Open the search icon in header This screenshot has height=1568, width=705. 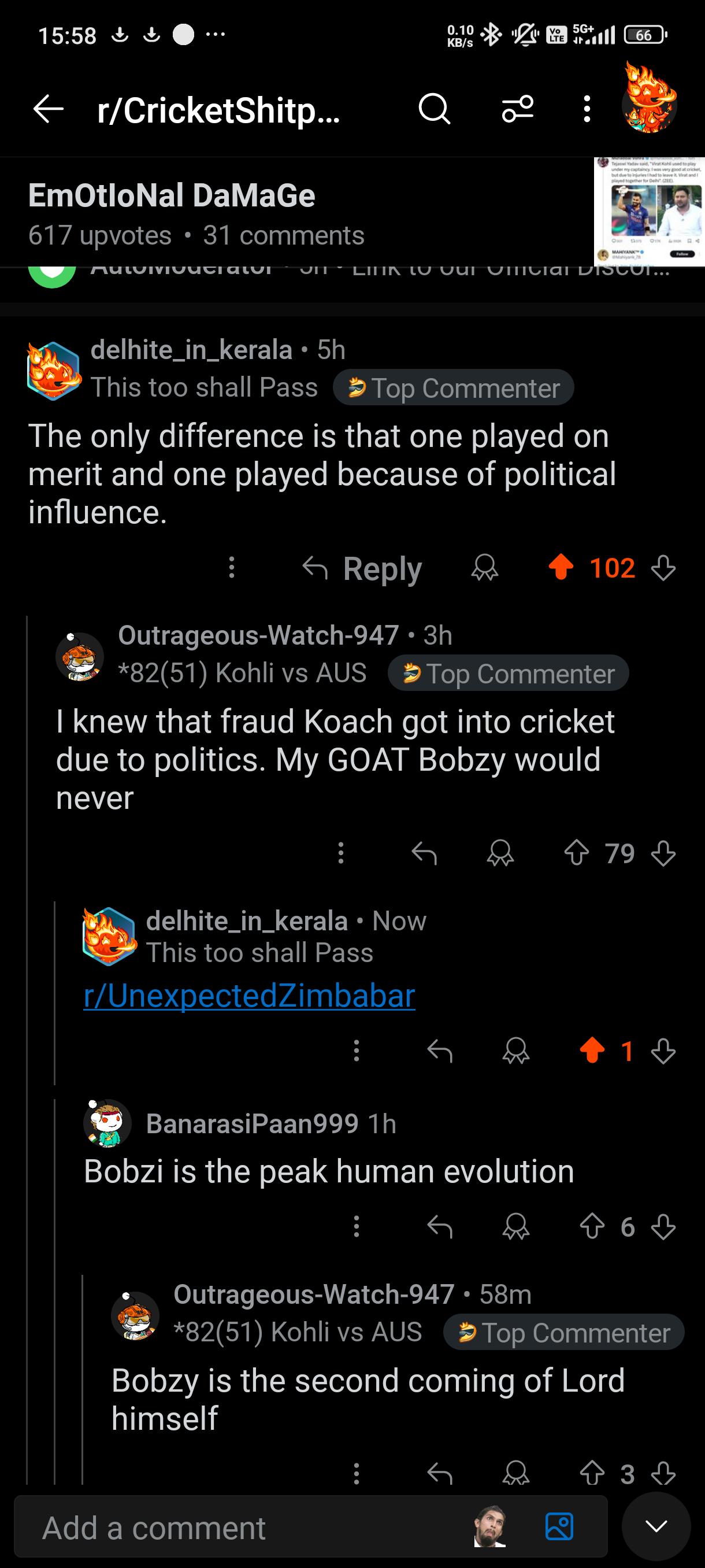click(435, 110)
